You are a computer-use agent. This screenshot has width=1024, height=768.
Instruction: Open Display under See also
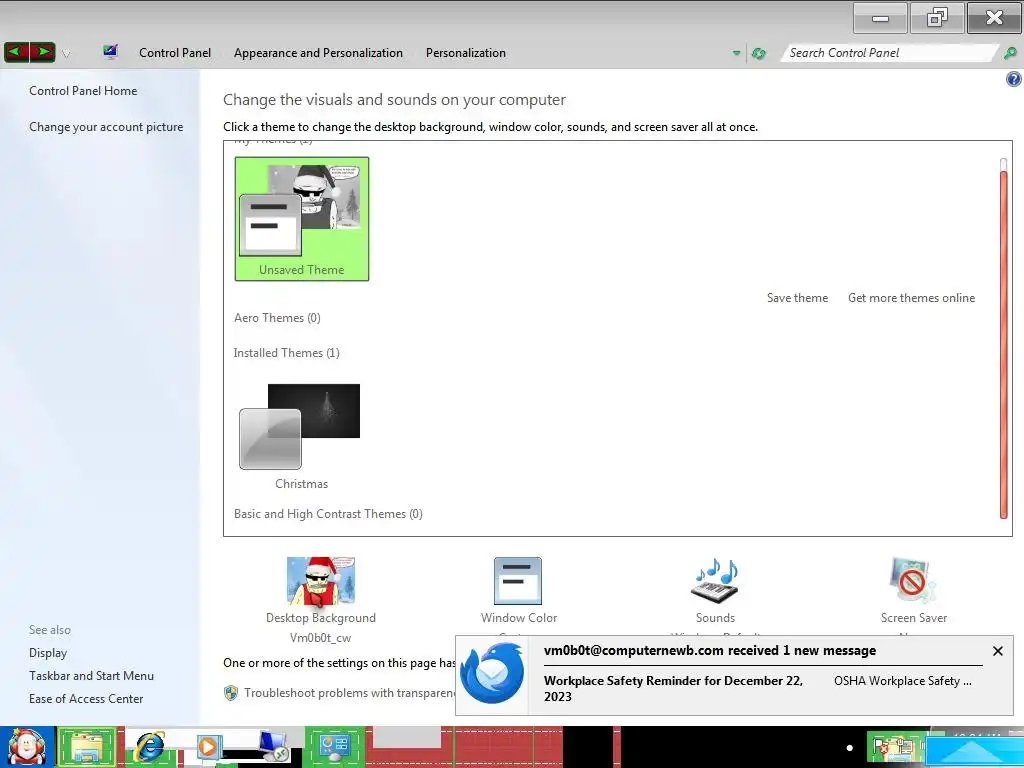point(48,653)
